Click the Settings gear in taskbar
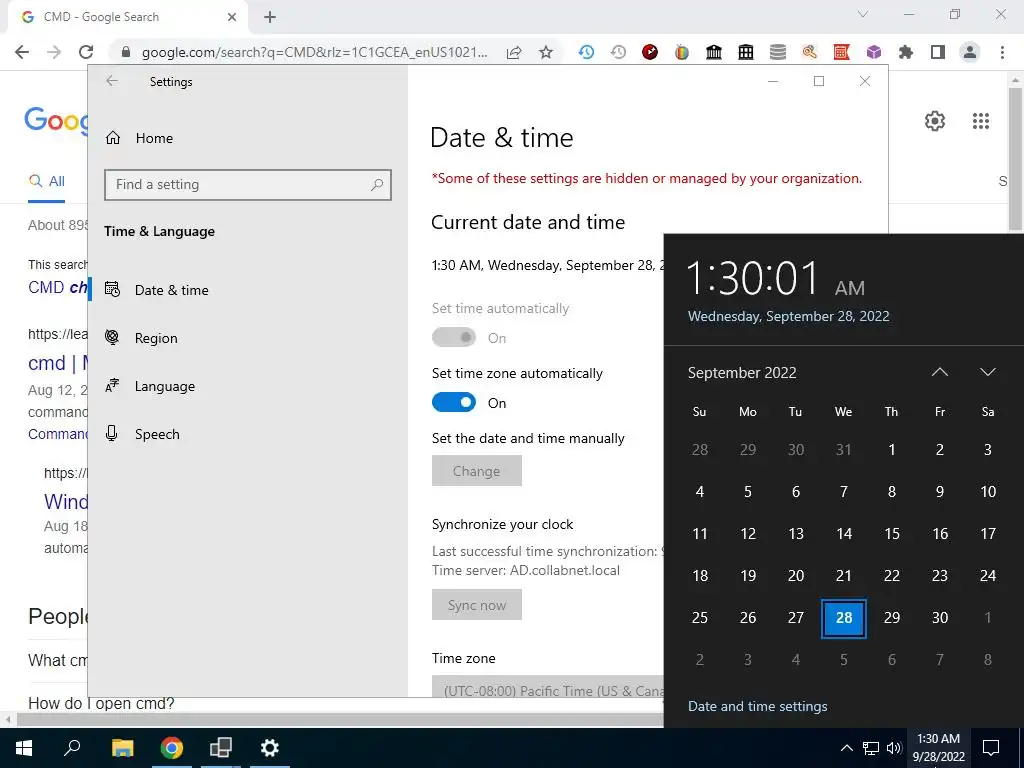The image size is (1024, 768). click(269, 748)
